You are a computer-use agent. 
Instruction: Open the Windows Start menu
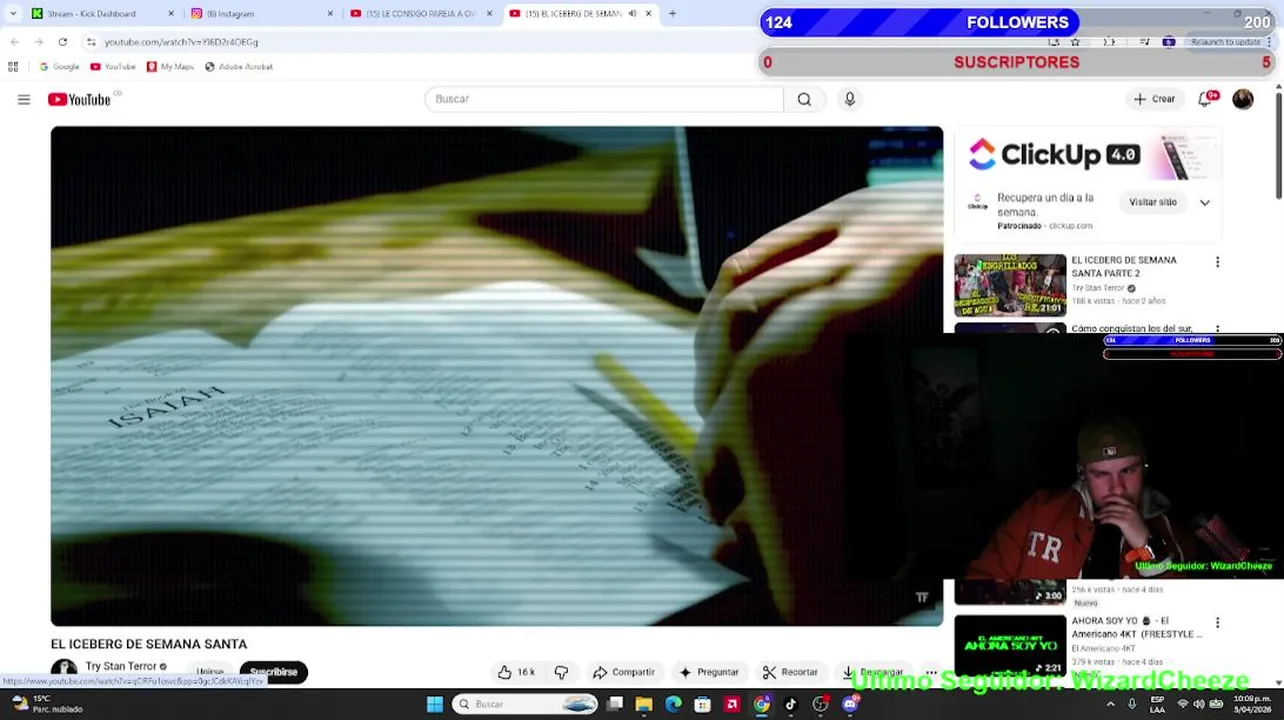coord(434,704)
